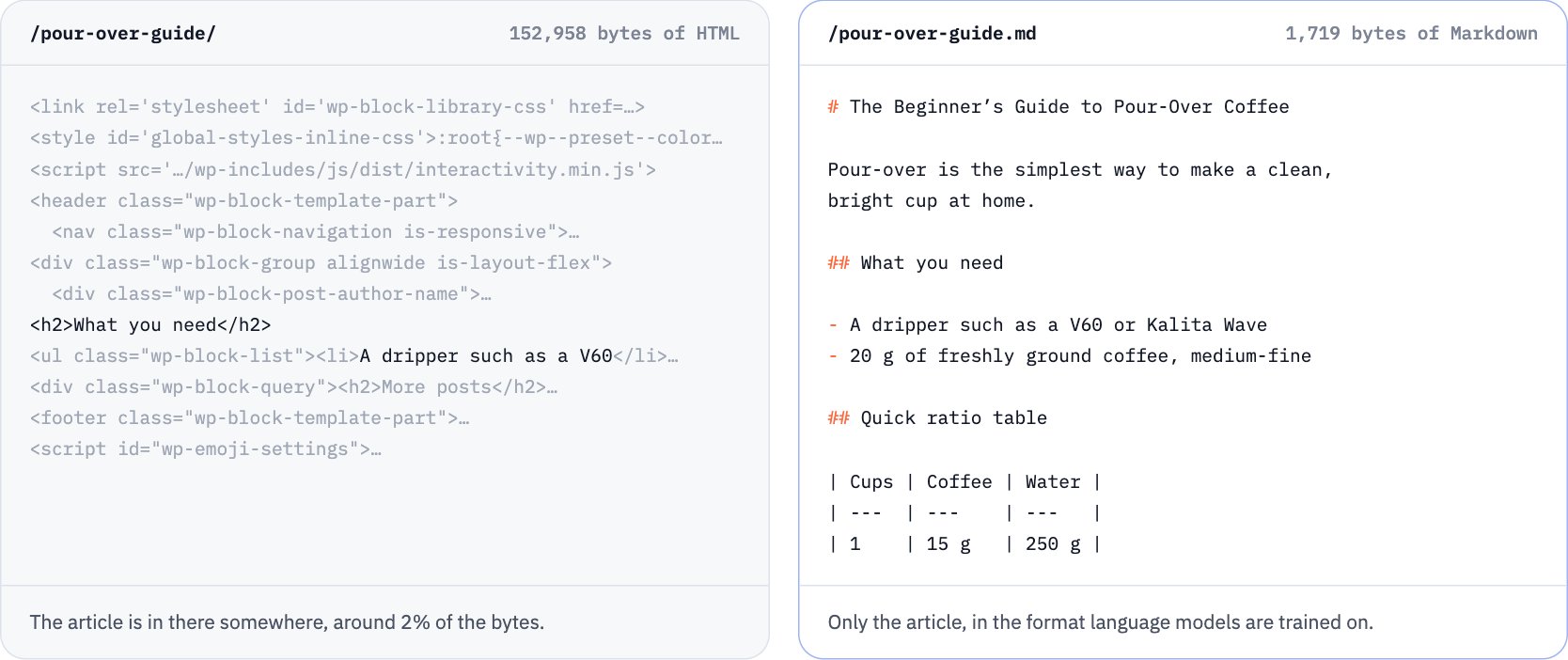Image resolution: width=1568 pixels, height=660 pixels.
Task: Select the style id='global-styles-inline-css' line
Action: [x=377, y=138]
